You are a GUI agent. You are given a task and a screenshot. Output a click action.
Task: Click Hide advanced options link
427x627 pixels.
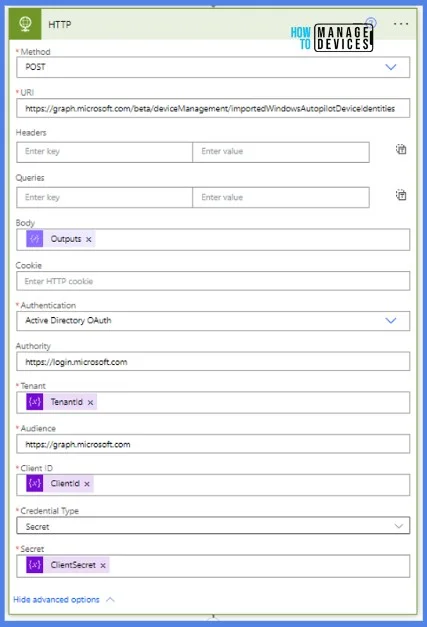point(56,599)
